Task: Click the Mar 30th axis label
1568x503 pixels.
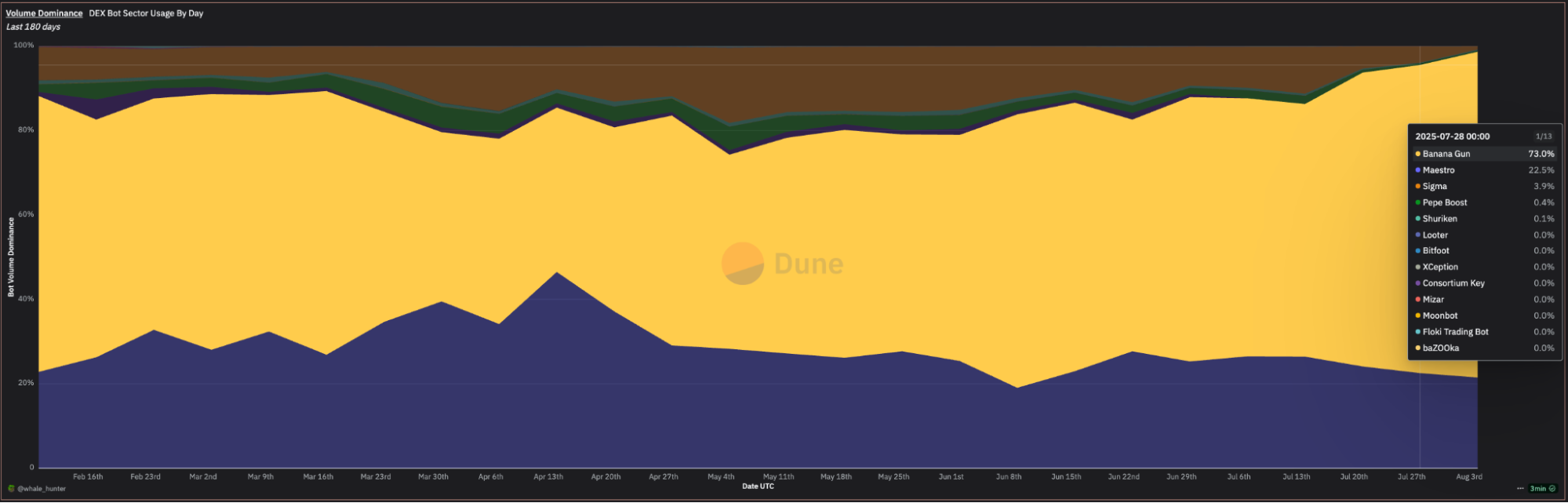Action: click(433, 477)
